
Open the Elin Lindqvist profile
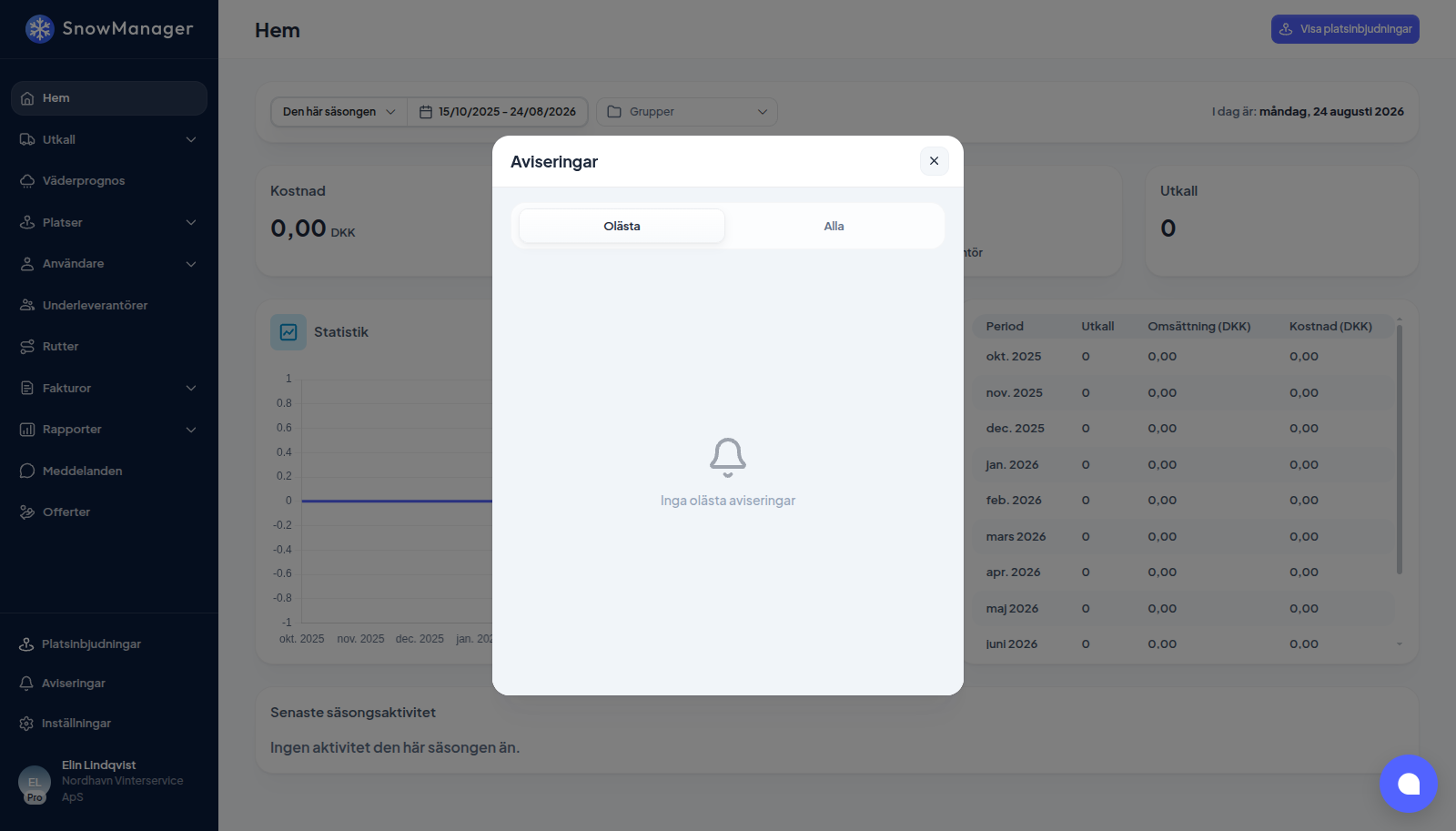(109, 782)
